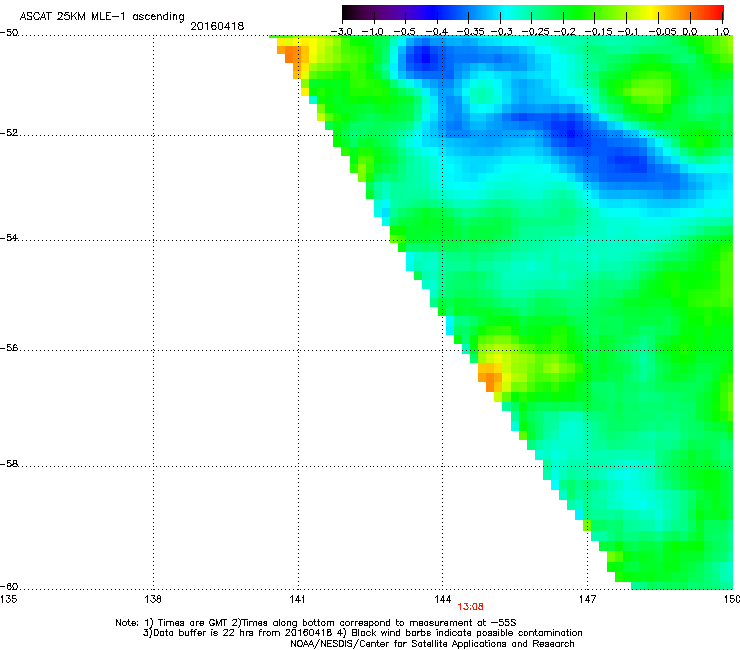Viewport: 740px width, 650px height.
Task: Click the 144 longitude axis label
Action: tap(443, 599)
